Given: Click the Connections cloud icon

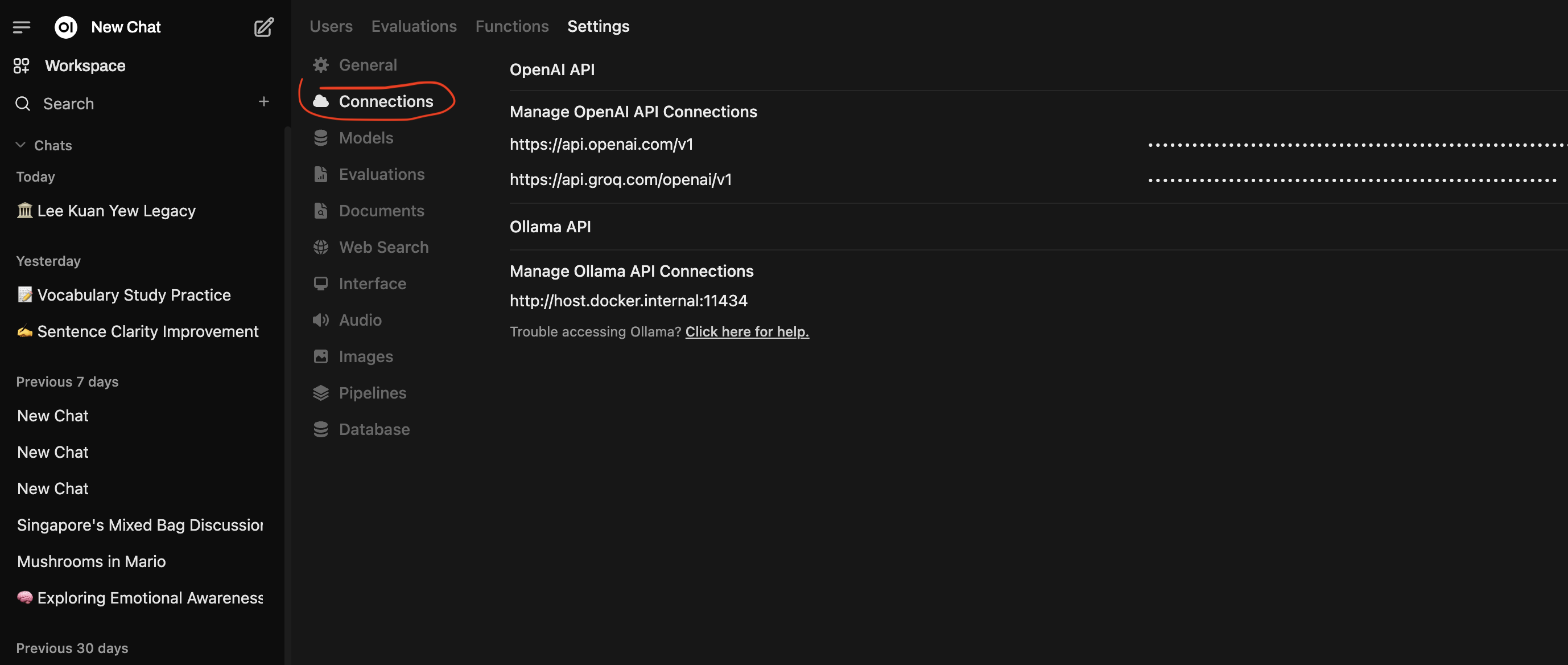Looking at the screenshot, I should [321, 101].
